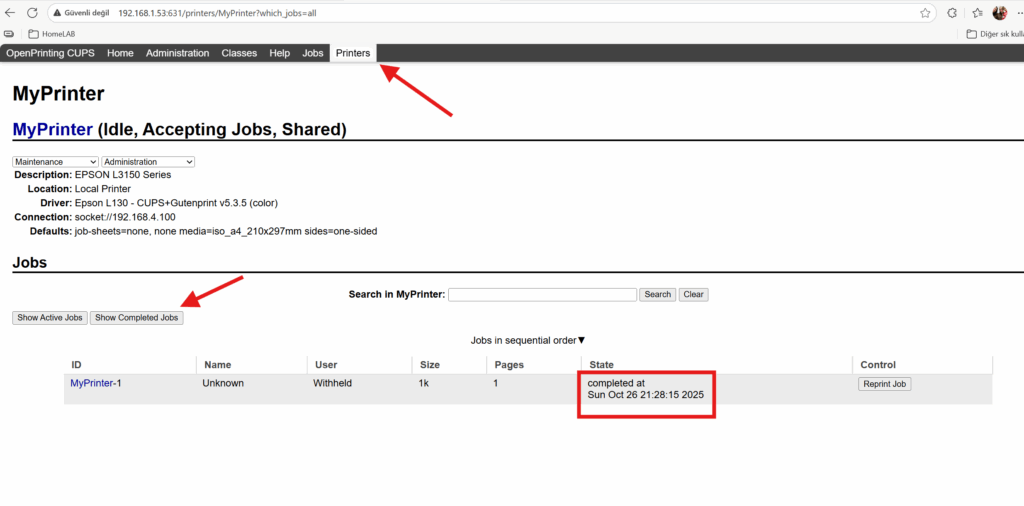1024x506 pixels.
Task: Open the browser extensions puzzle icon
Action: (951, 13)
